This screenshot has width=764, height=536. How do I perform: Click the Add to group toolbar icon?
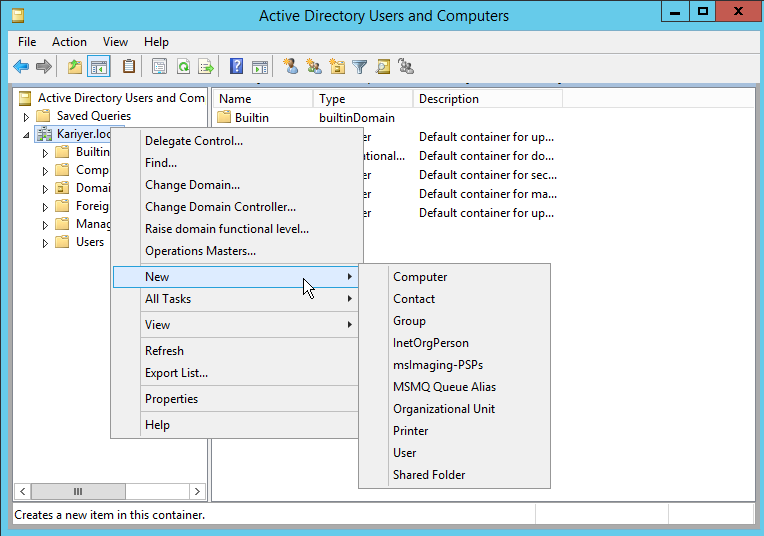pos(406,66)
